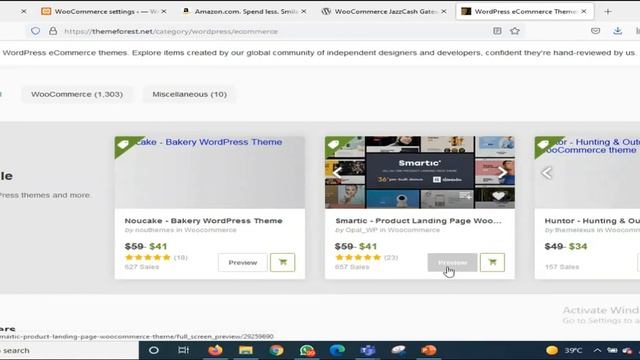The width and height of the screenshot is (640, 360).
Task: Open the Noucake Bakery theme thumbnail
Action: [x=210, y=172]
